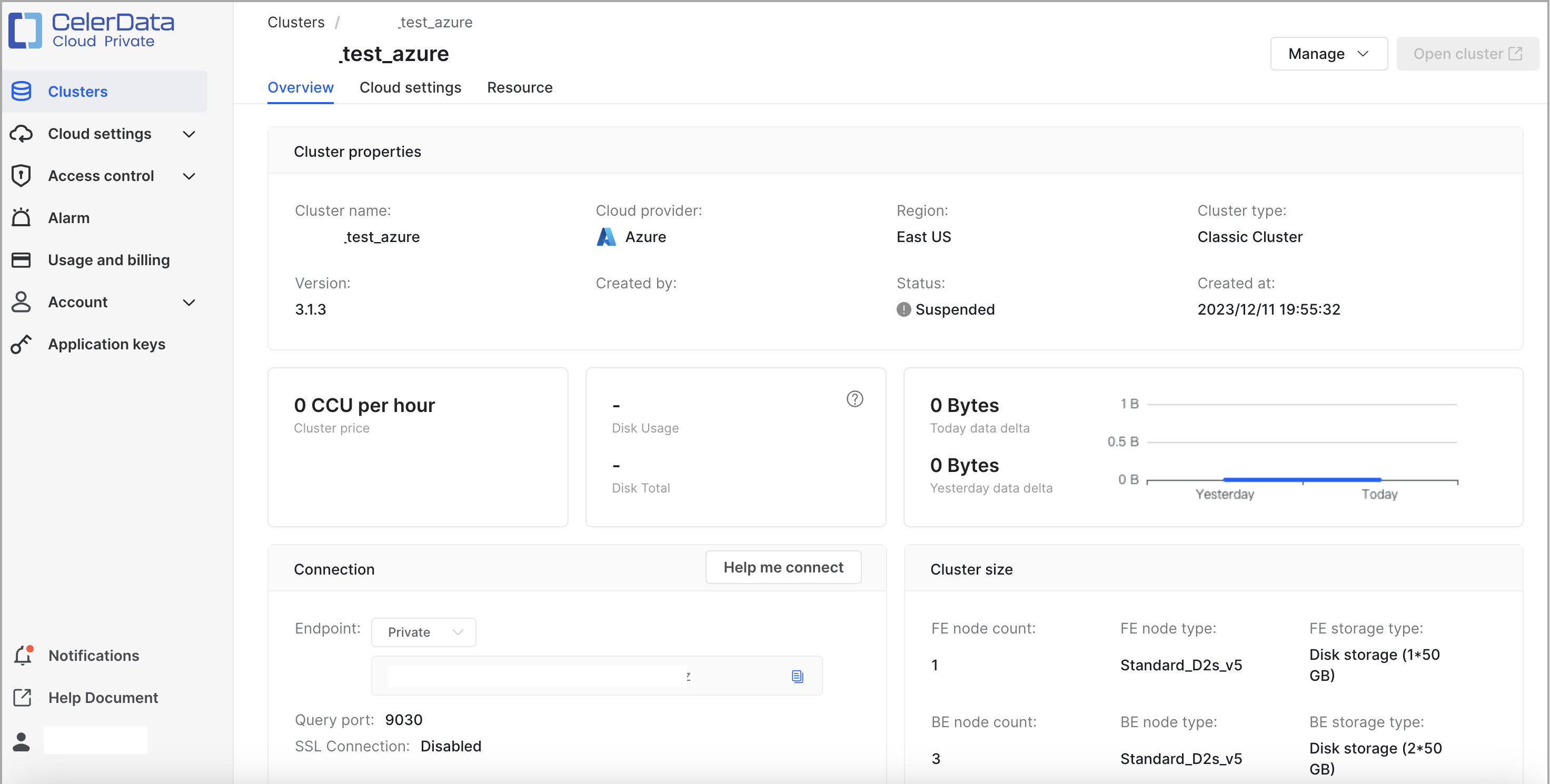Click the East US region value
The image size is (1550, 784).
click(x=923, y=237)
